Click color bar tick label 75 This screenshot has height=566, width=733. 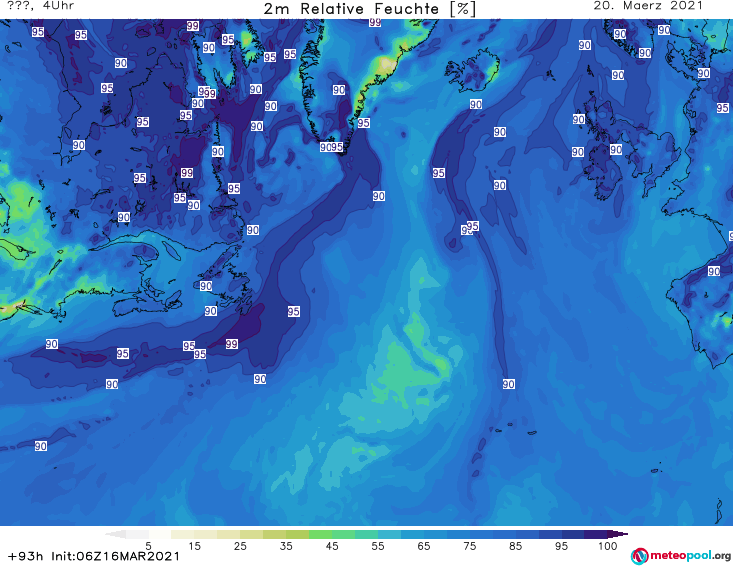coord(470,546)
